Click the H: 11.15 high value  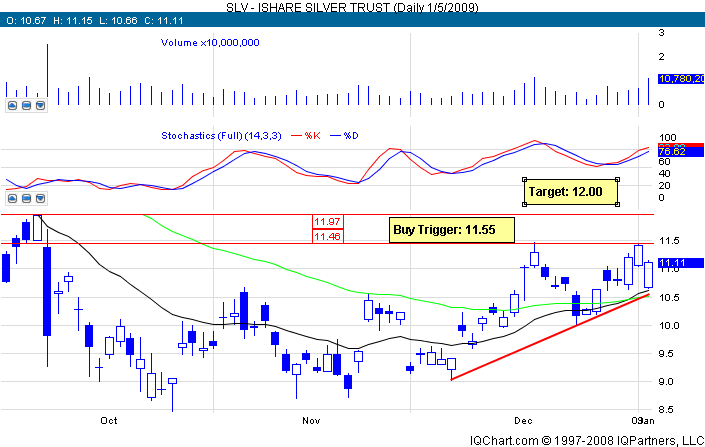click(x=73, y=21)
